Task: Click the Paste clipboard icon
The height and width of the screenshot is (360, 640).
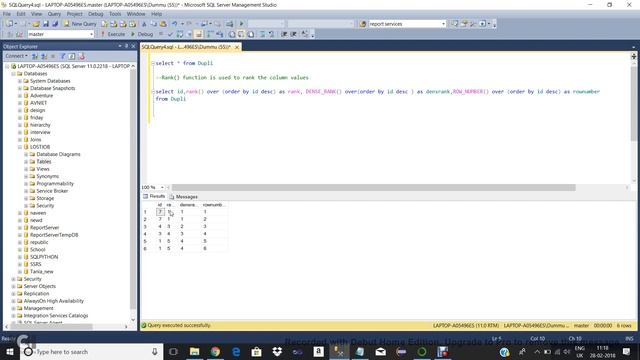Action: click(163, 24)
